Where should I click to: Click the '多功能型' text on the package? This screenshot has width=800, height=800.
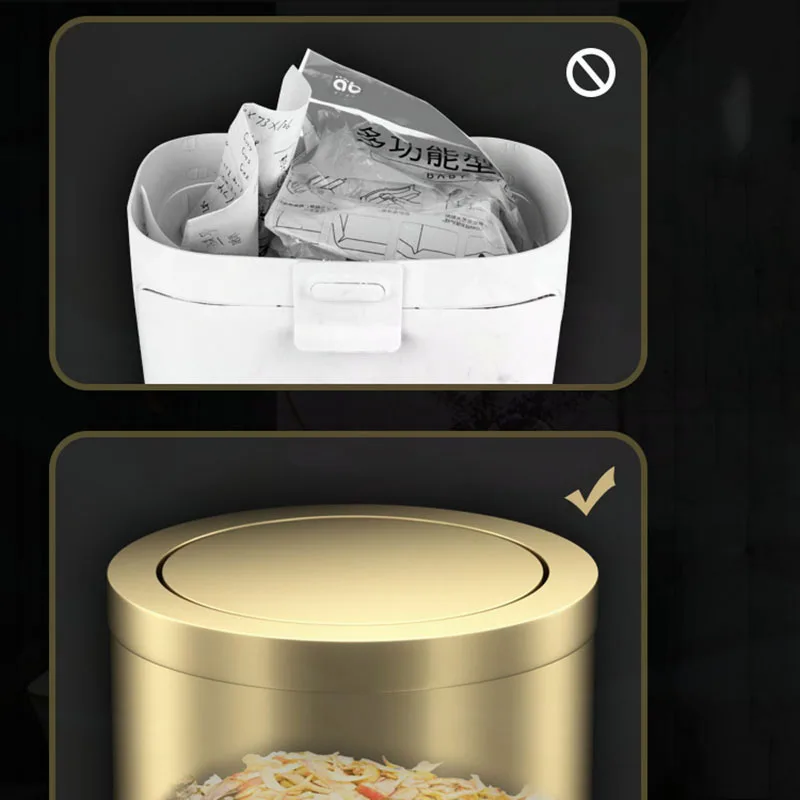tap(428, 149)
